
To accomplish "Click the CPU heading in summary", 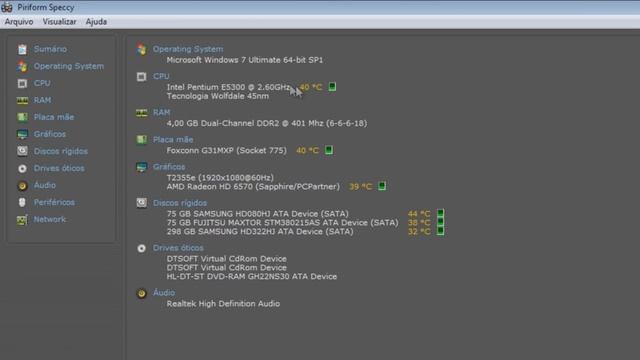I will (x=161, y=76).
